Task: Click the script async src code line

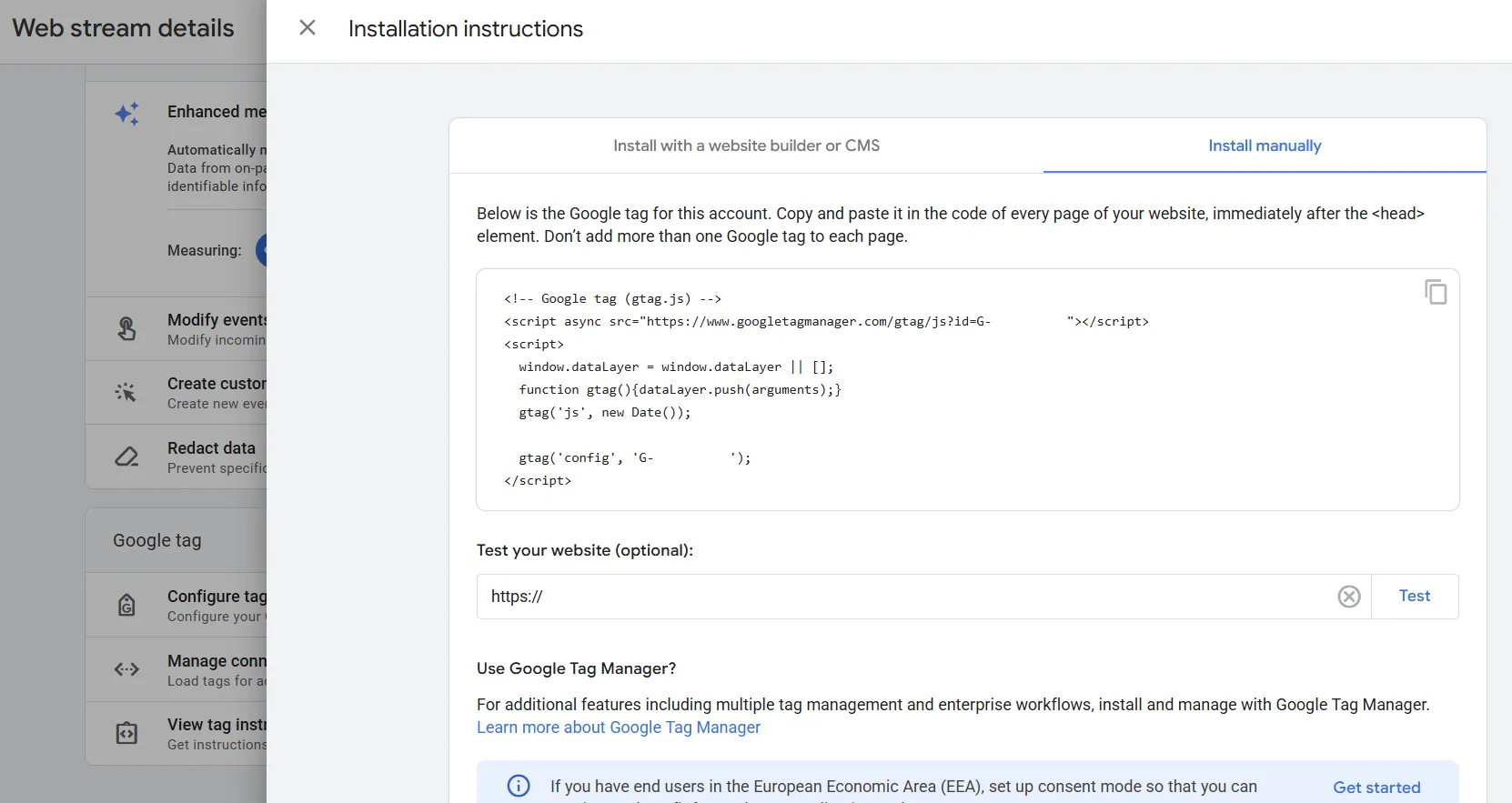Action: [x=826, y=321]
